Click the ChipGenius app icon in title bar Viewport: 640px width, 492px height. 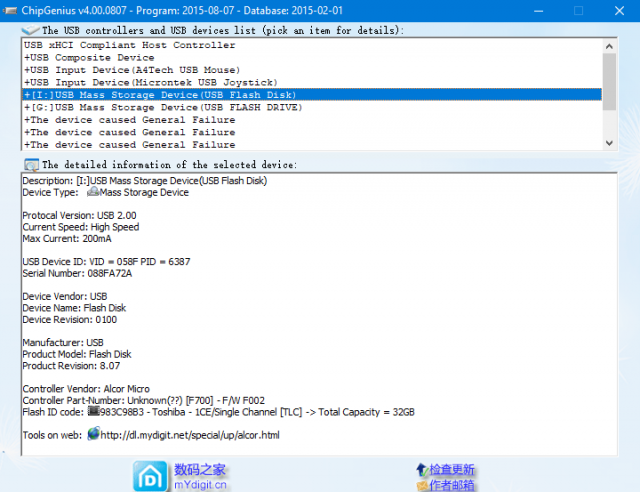10,10
